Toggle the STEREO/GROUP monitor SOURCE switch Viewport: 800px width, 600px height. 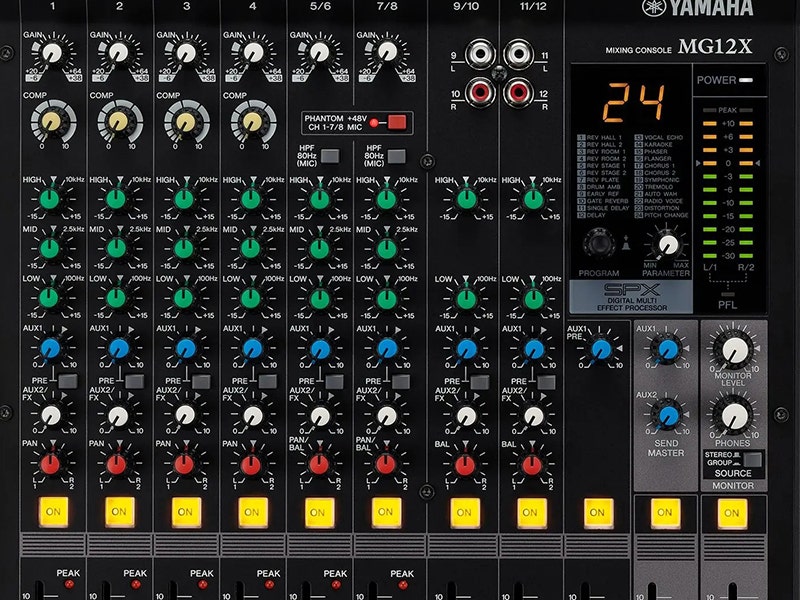pos(753,459)
